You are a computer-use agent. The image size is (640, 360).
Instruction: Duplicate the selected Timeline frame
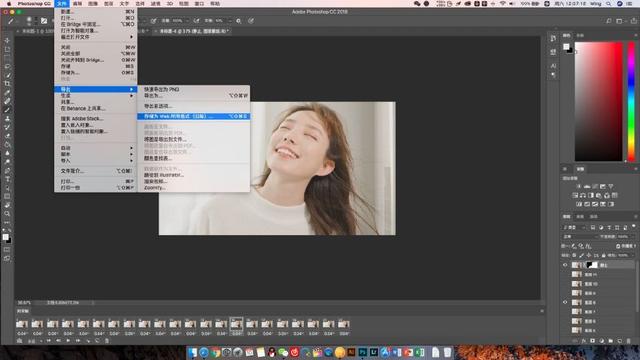point(98,341)
